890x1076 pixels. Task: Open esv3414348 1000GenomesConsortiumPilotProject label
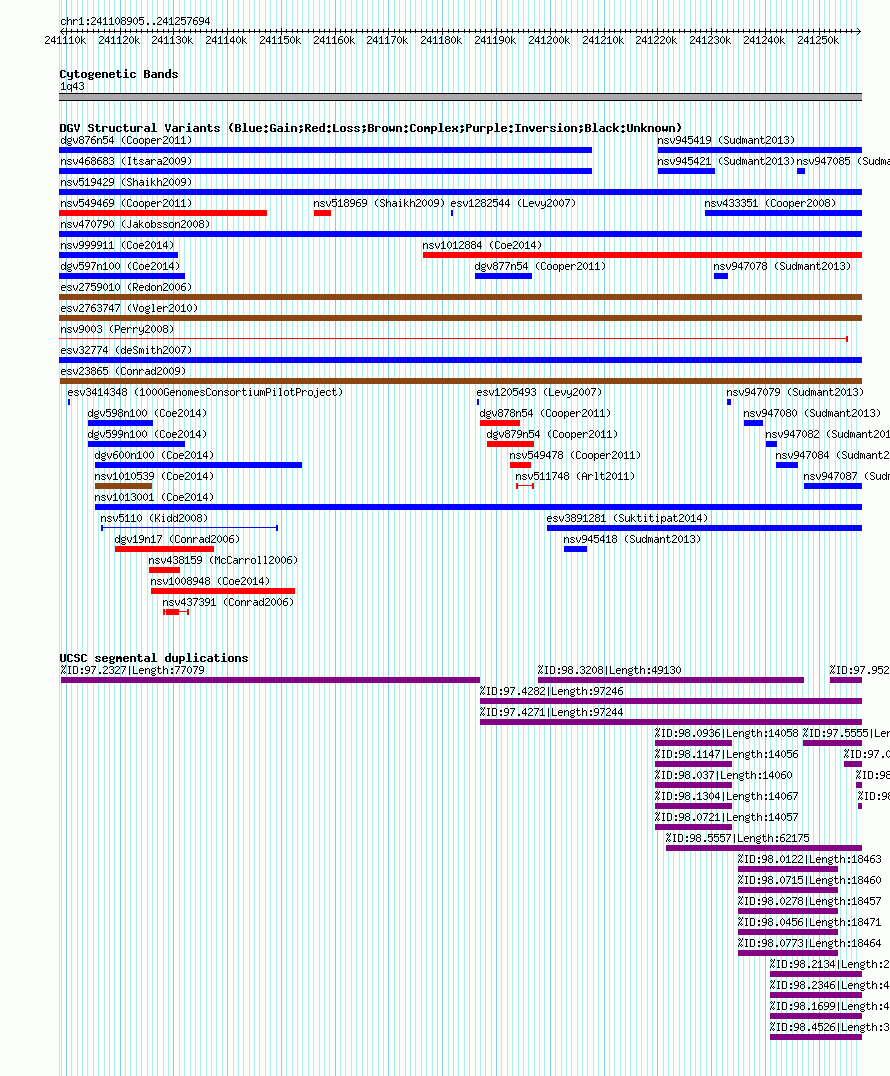pos(204,393)
